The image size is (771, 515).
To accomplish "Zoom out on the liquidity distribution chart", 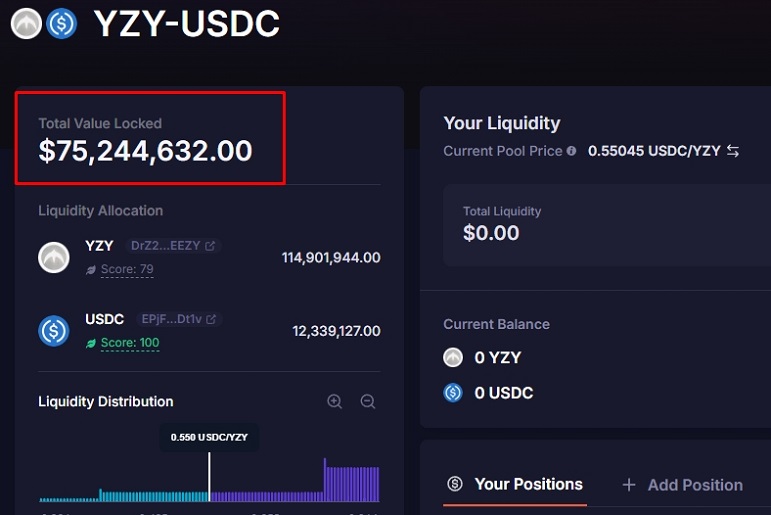I will (x=368, y=401).
